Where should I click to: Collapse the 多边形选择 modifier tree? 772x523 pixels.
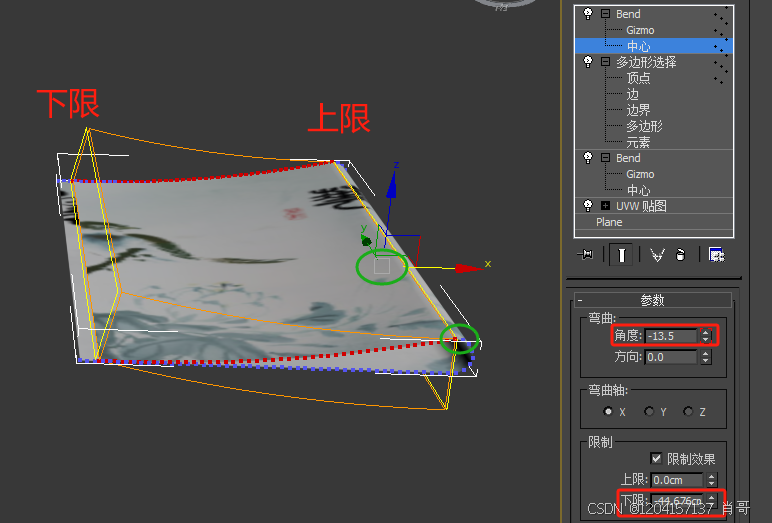(x=606, y=62)
